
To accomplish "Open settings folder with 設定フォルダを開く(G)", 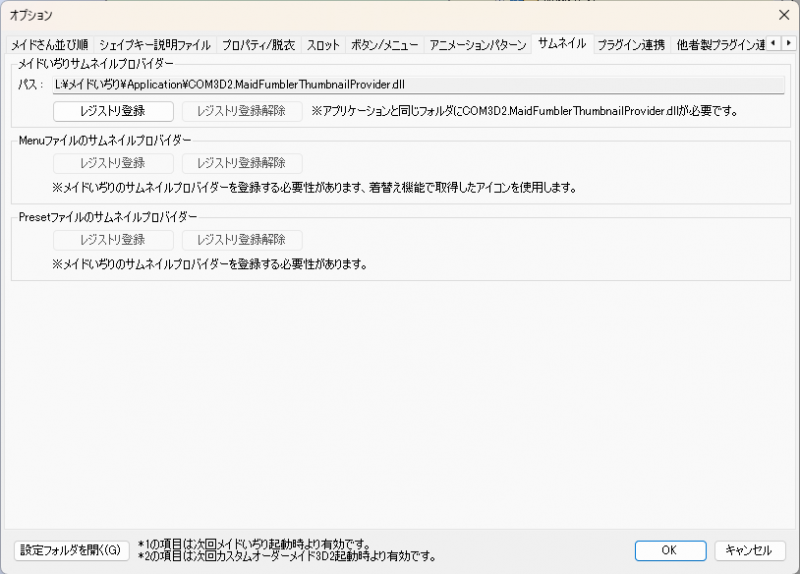I will [71, 550].
